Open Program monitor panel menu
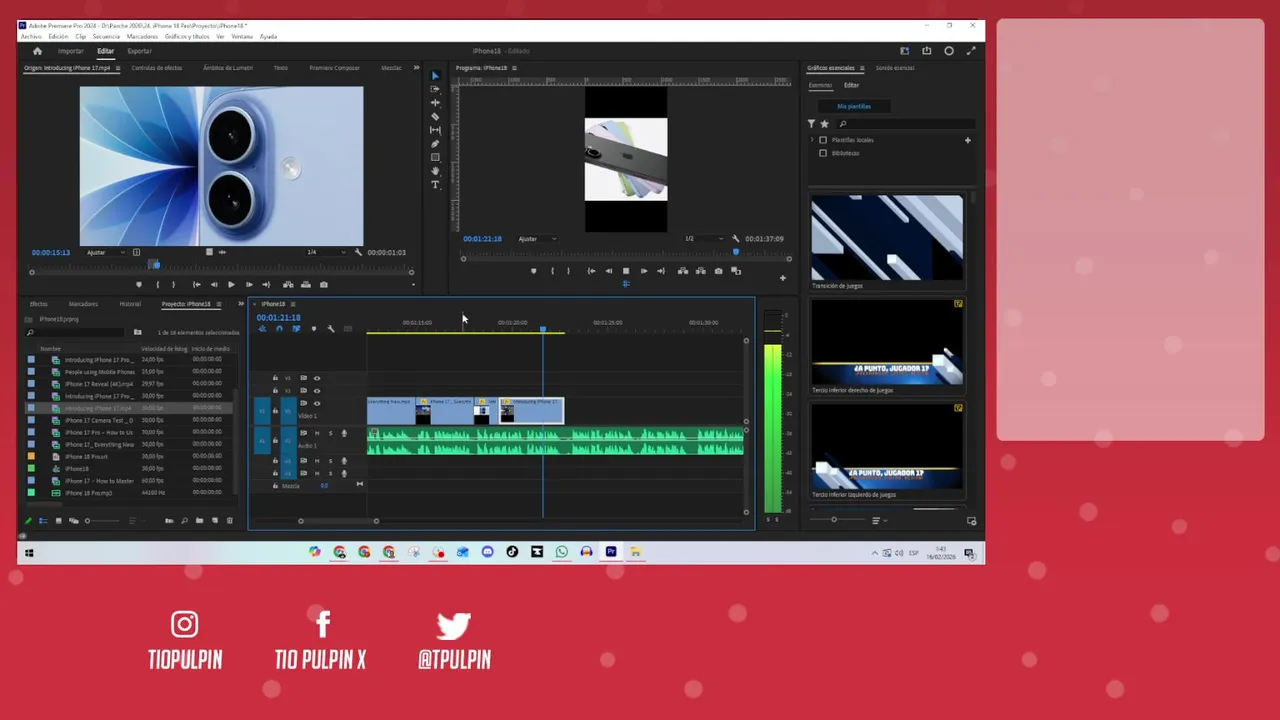The height and width of the screenshot is (720, 1280). coord(514,68)
